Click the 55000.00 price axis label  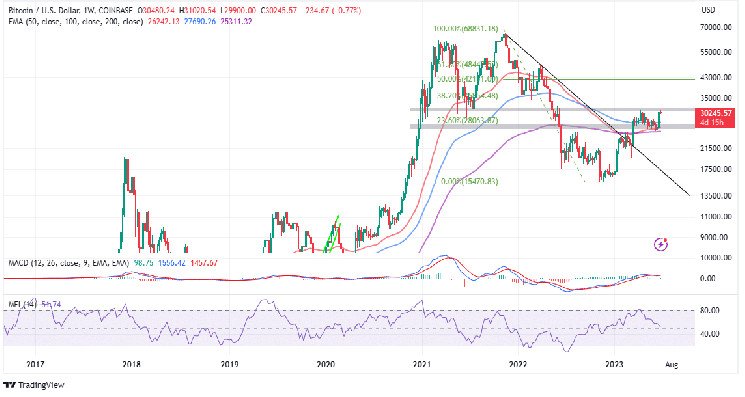coord(716,52)
